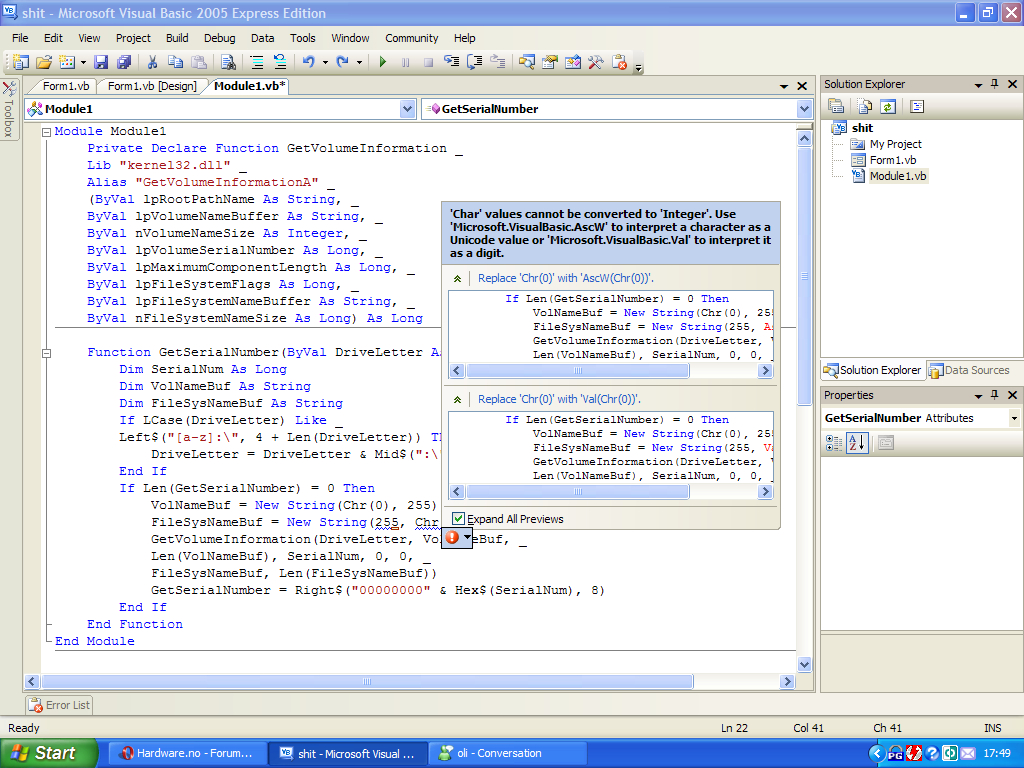Open the Debug menu

(219, 38)
